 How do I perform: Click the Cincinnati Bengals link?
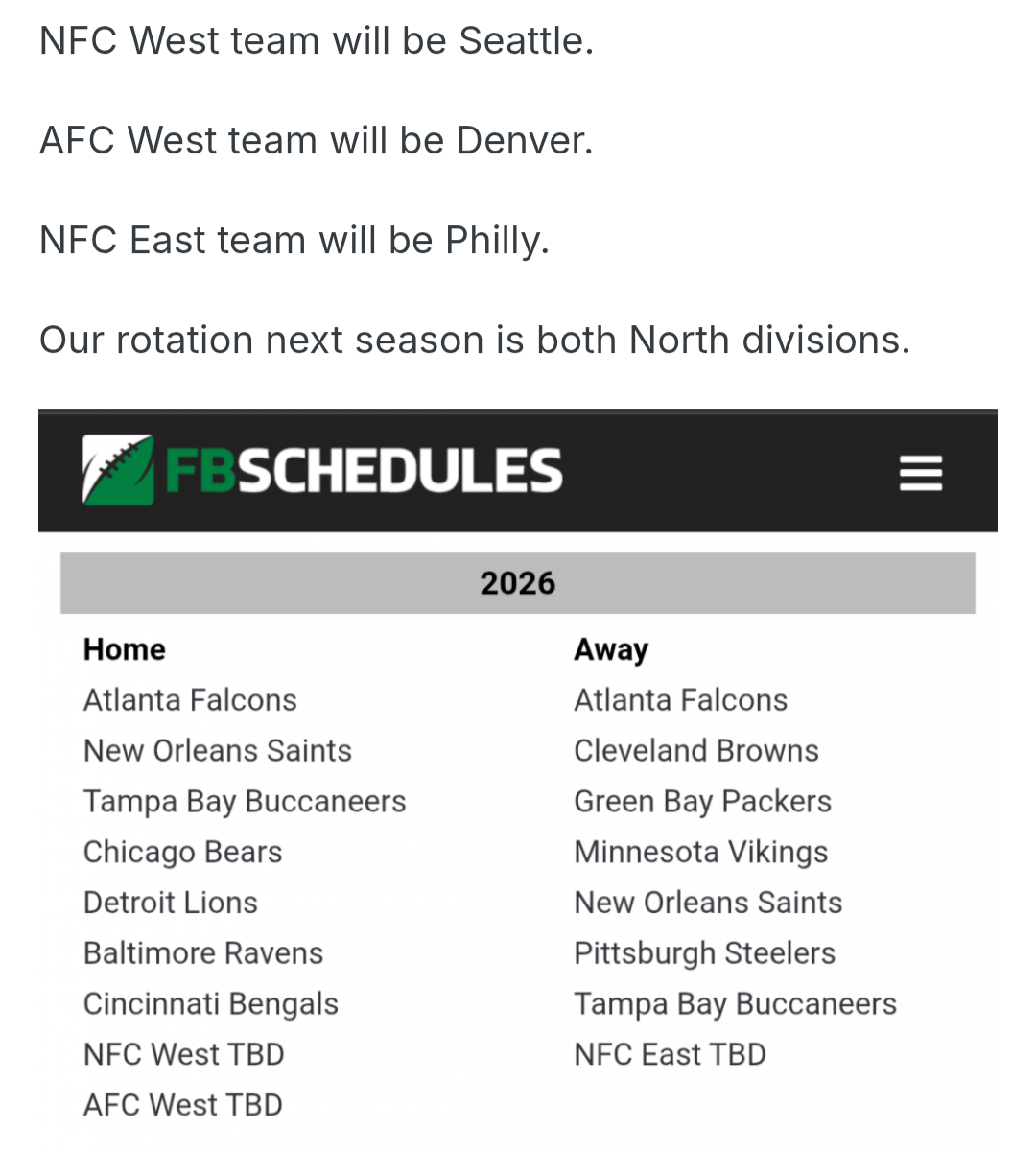point(211,1004)
